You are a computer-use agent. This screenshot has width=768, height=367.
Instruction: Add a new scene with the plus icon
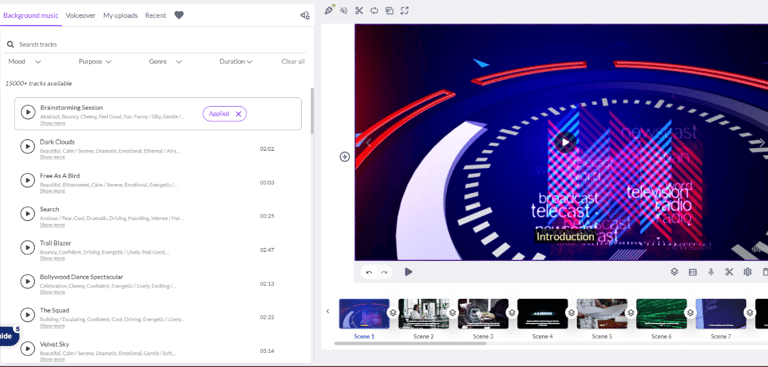pos(345,157)
